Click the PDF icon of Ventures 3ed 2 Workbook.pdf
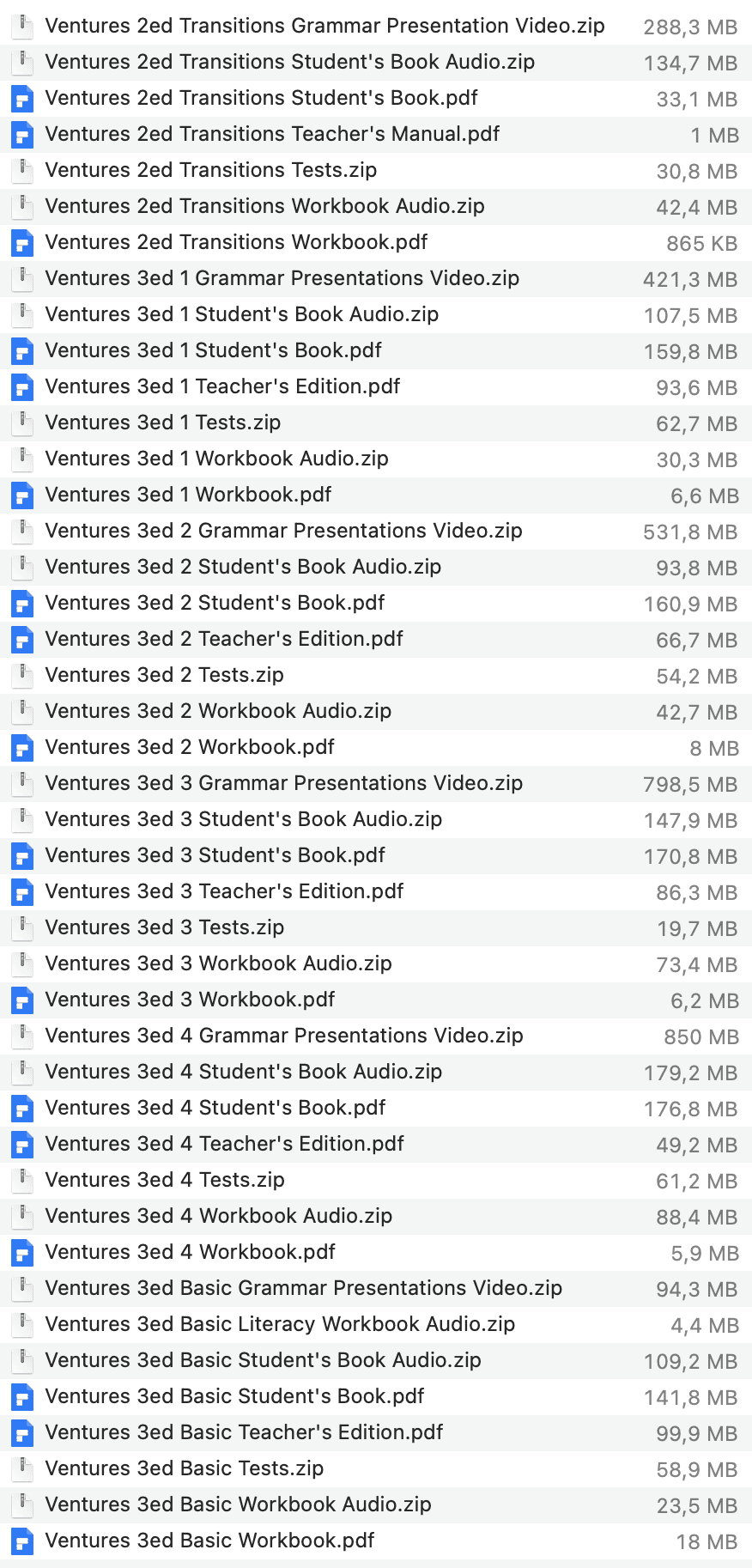 click(x=22, y=748)
